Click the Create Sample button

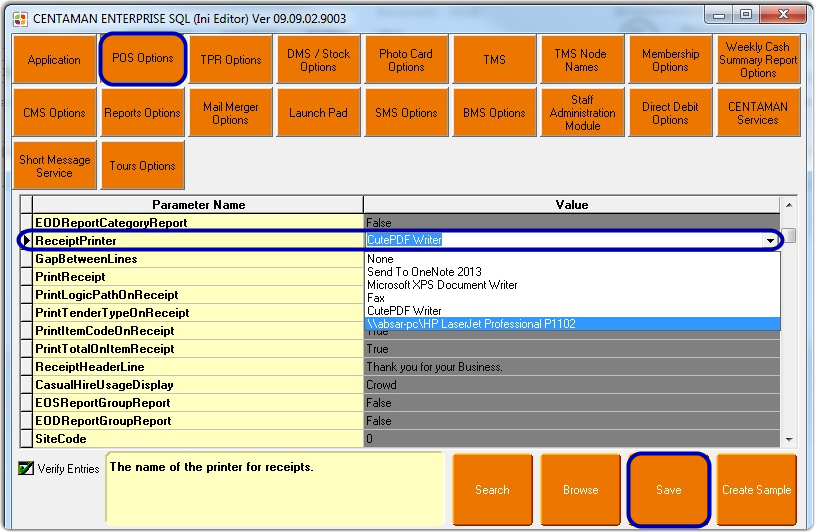pyautogui.click(x=757, y=490)
